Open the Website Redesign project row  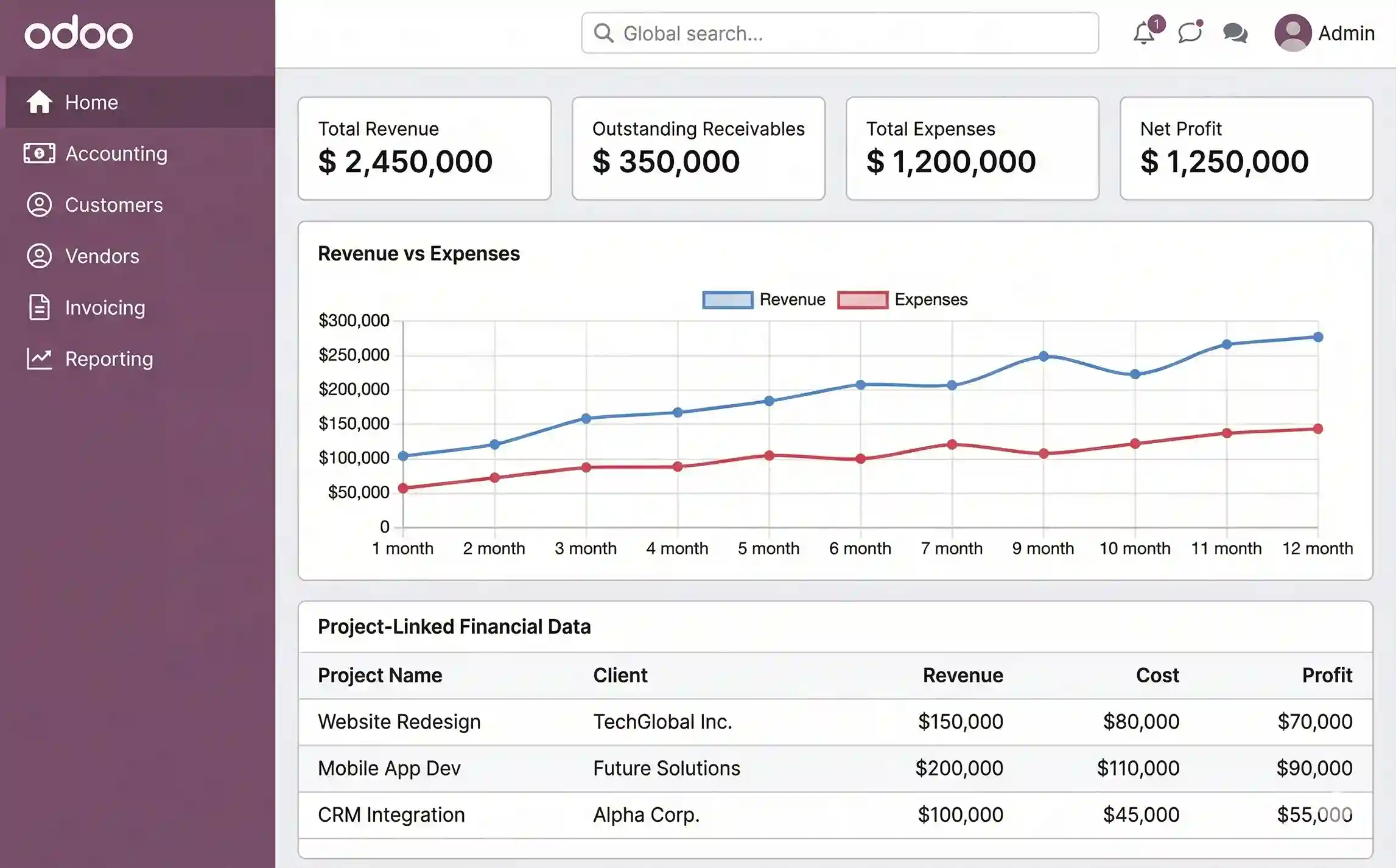[x=399, y=721]
